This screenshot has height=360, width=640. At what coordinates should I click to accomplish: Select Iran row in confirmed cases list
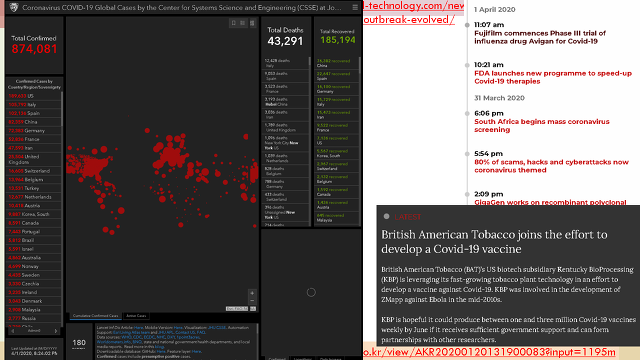pyautogui.click(x=34, y=148)
